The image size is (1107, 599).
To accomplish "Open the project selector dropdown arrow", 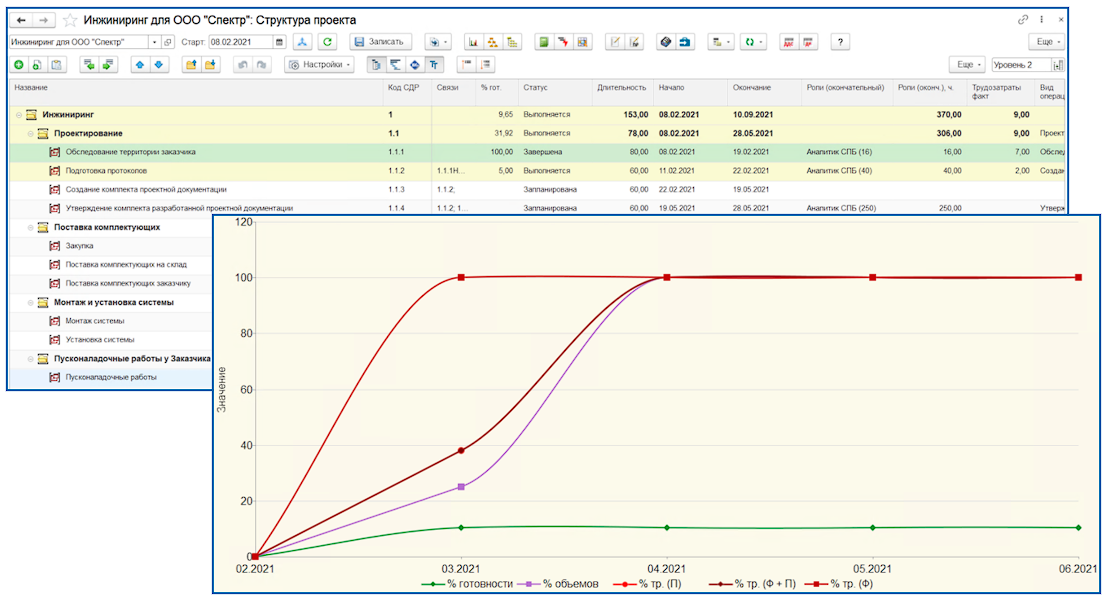I will [x=154, y=42].
